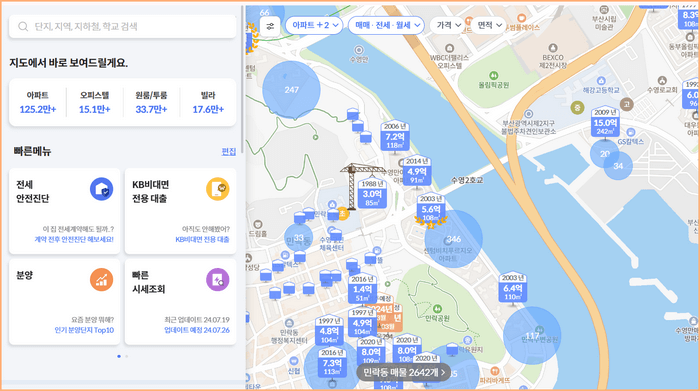
Task: Click the 수영2호교 bridge label
Action: (x=467, y=180)
